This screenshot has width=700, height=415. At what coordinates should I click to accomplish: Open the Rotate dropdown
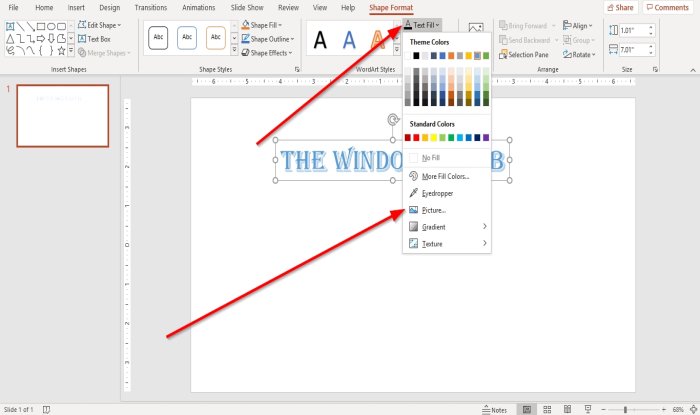click(x=579, y=54)
